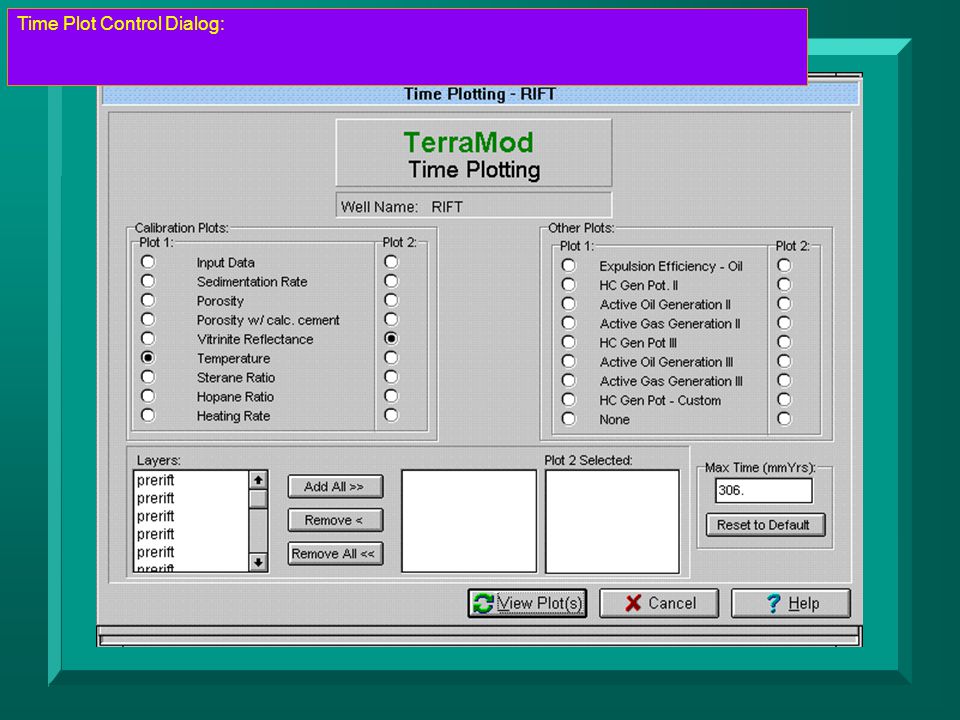Select Hopane Ratio in Calibration Plot 1
The image size is (960, 720).
point(148,396)
